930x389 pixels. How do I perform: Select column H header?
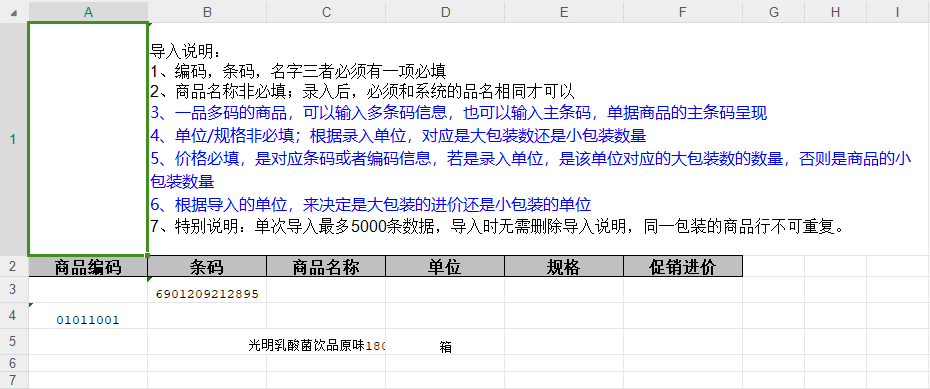[835, 12]
